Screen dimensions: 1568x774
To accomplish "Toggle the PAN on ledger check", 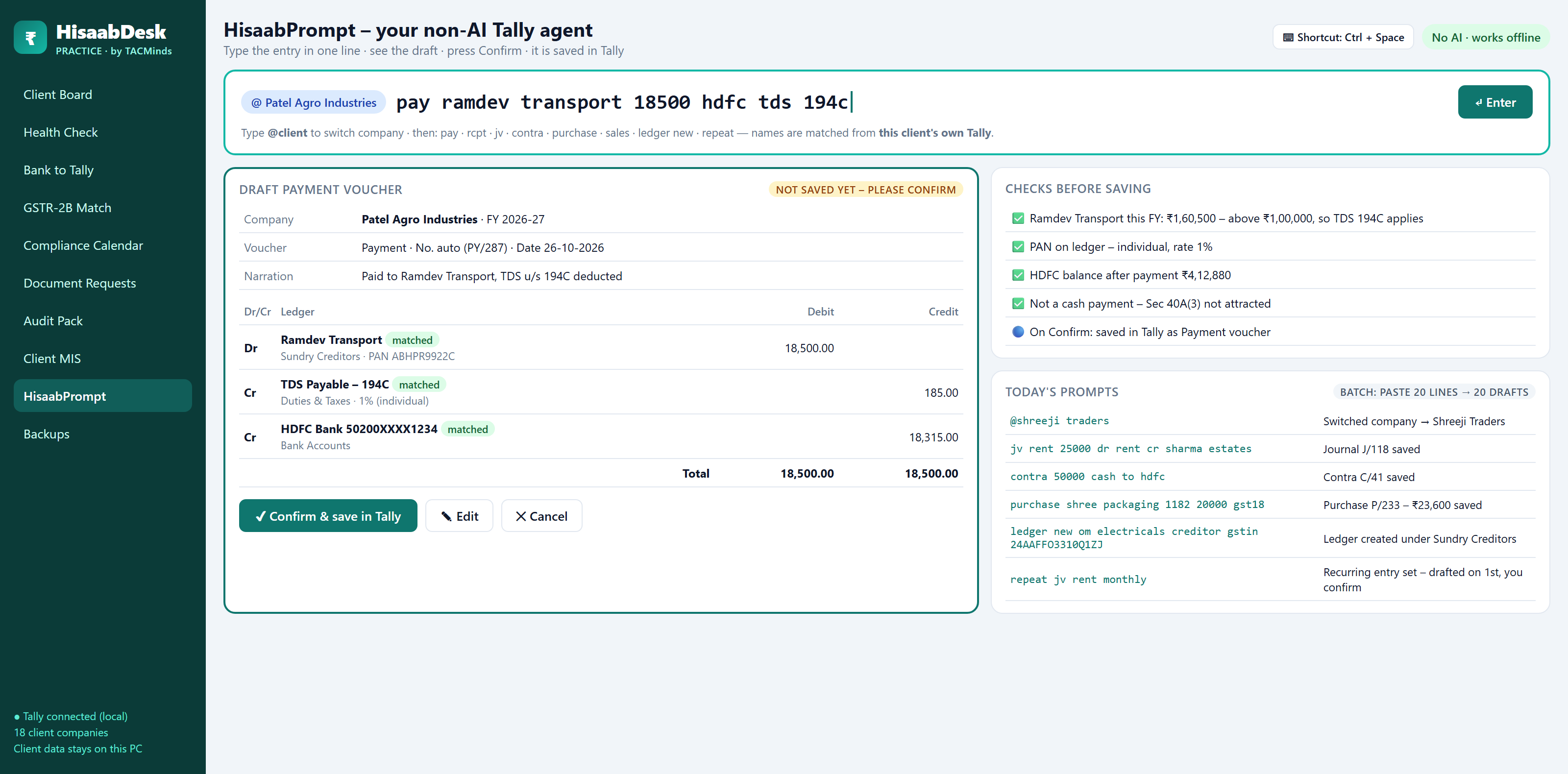I will (x=1018, y=246).
